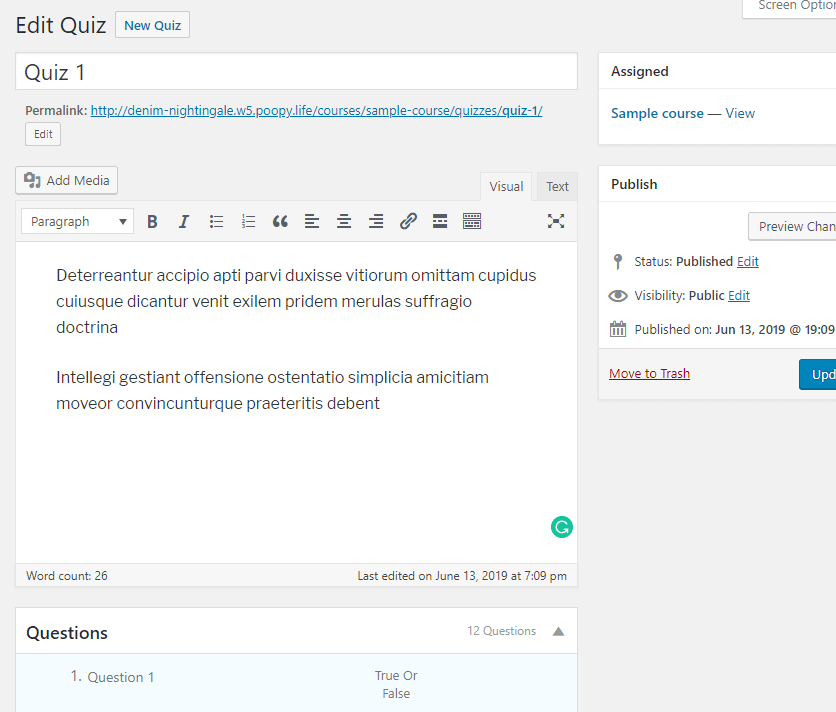
Task: Insert a hyperlink in the editor
Action: pyautogui.click(x=408, y=221)
